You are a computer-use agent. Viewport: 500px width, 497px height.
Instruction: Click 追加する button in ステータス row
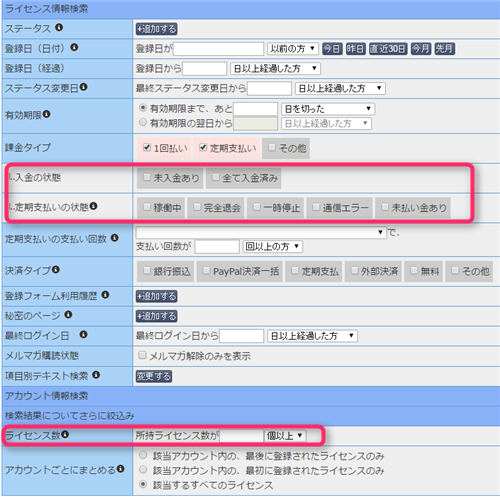(x=156, y=29)
